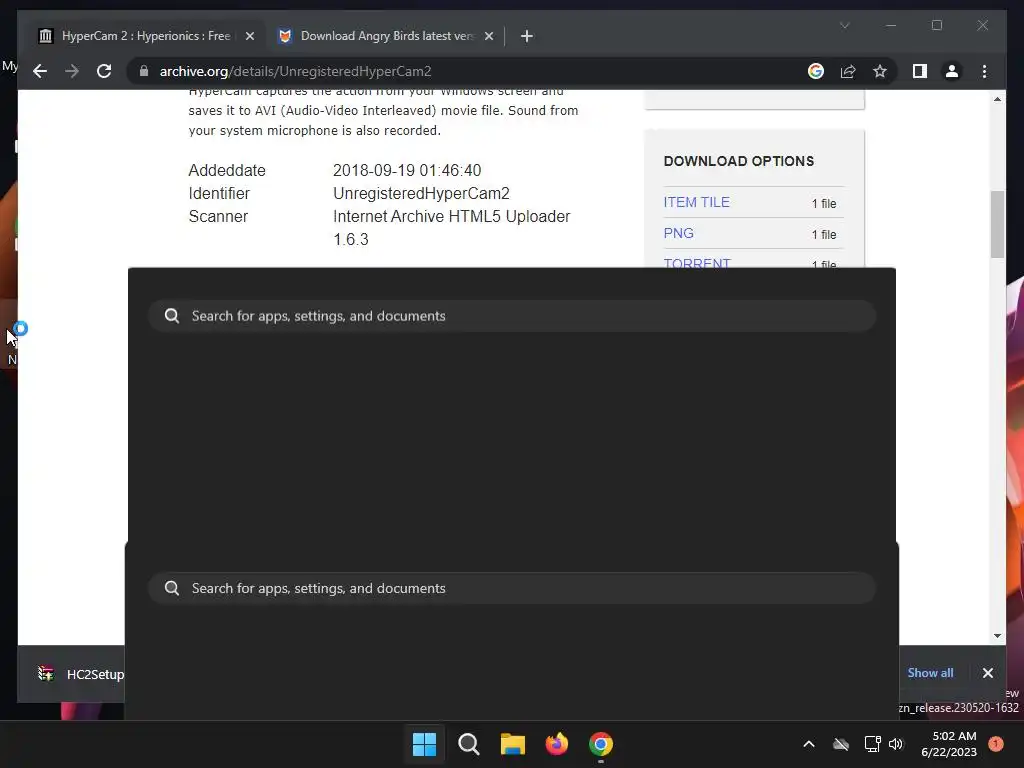1024x768 pixels.
Task: Click the 'Internet Archive HTML5 Uploader 1.6.3' text
Action: 451,228
